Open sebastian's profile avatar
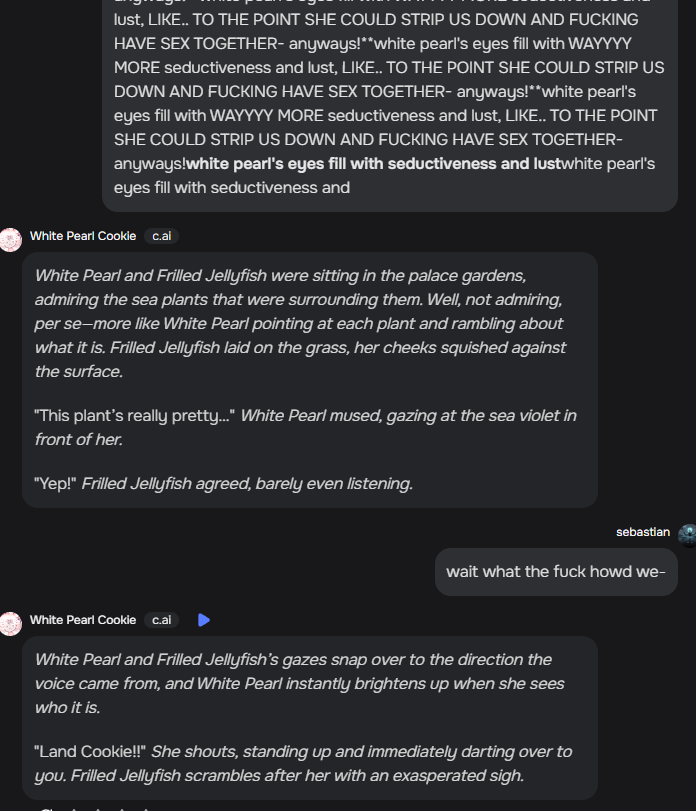 click(686, 534)
